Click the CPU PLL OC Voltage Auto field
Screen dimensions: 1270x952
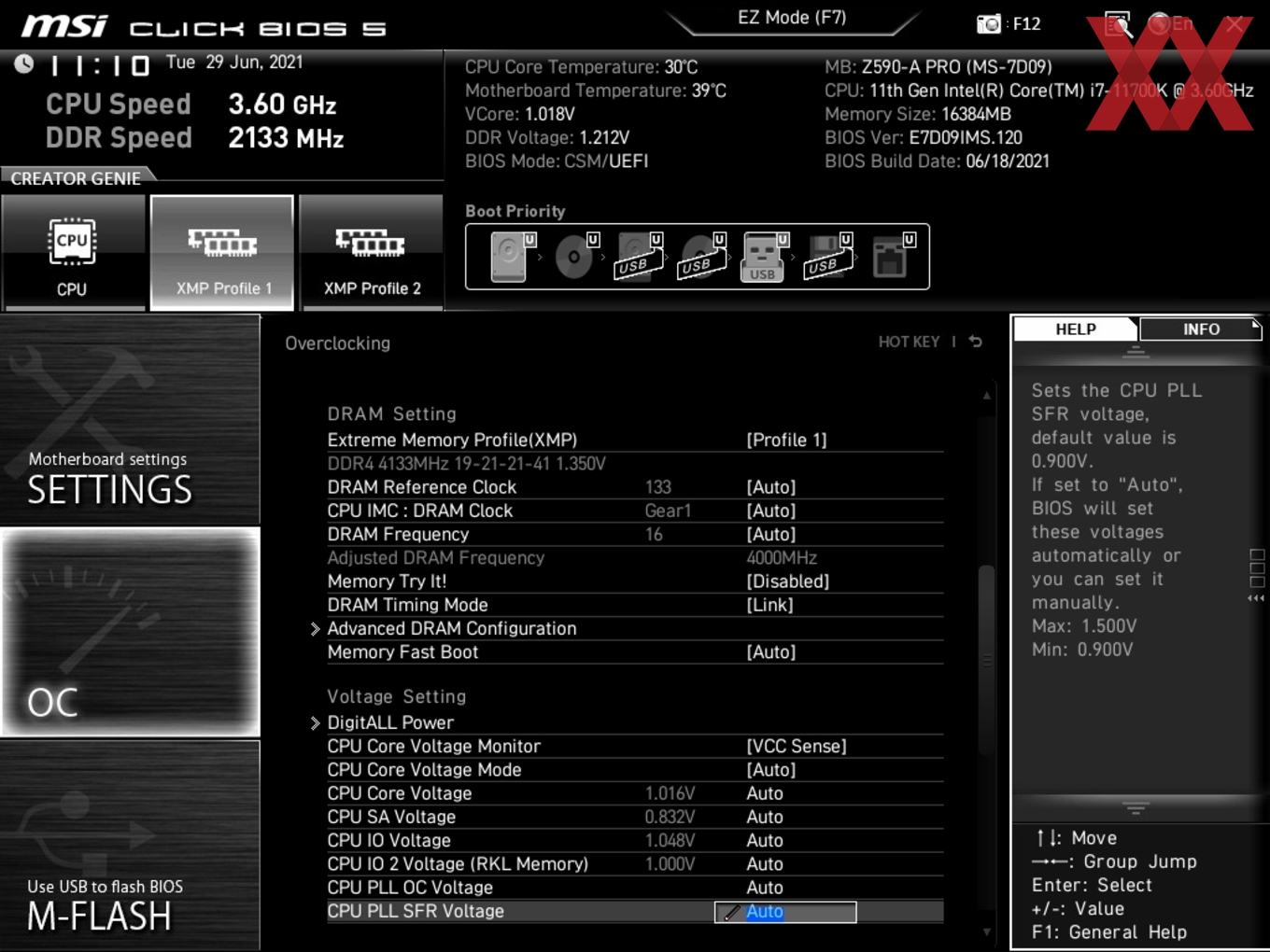click(x=764, y=888)
